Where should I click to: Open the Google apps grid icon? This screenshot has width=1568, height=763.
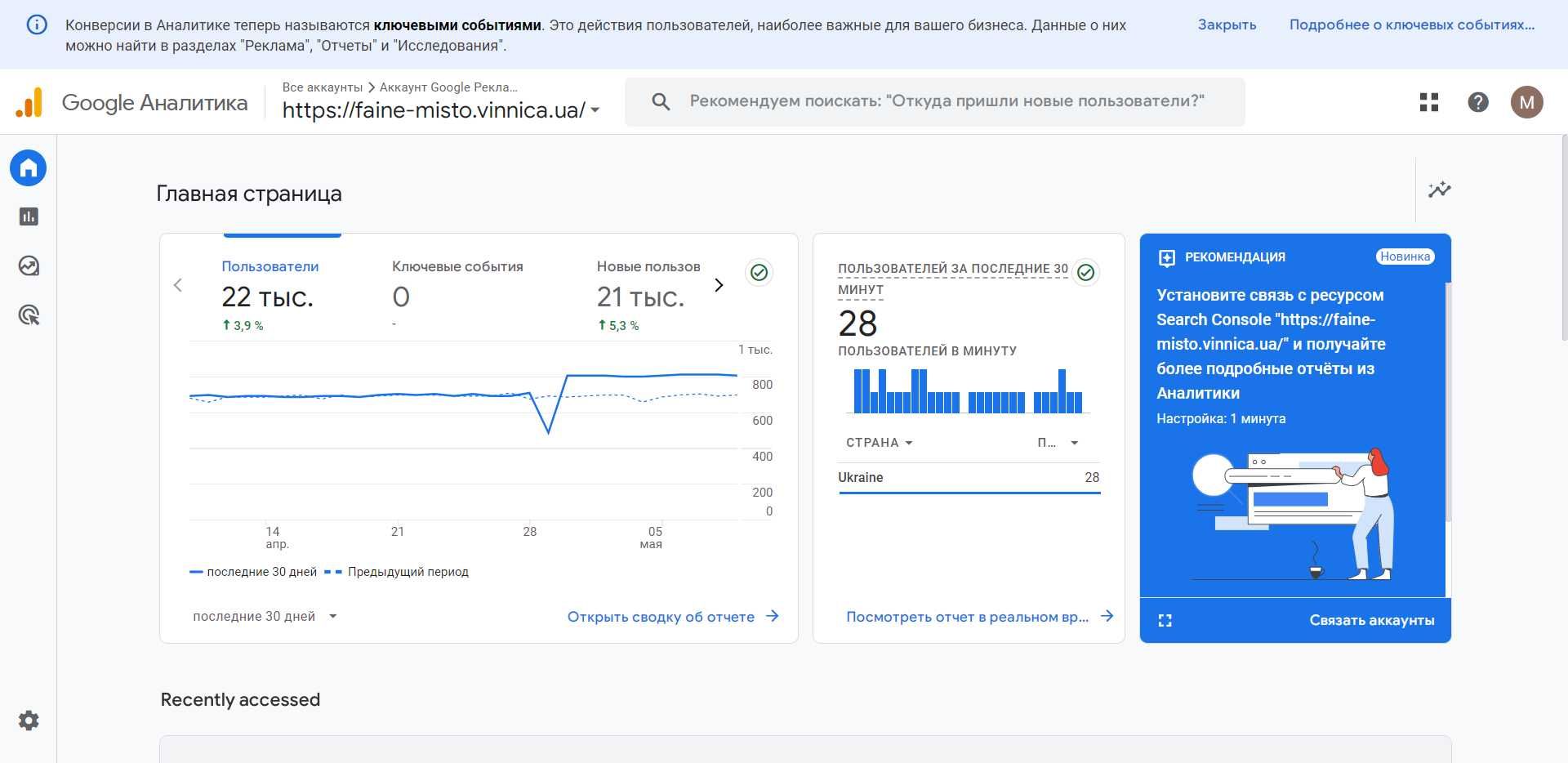coord(1429,102)
